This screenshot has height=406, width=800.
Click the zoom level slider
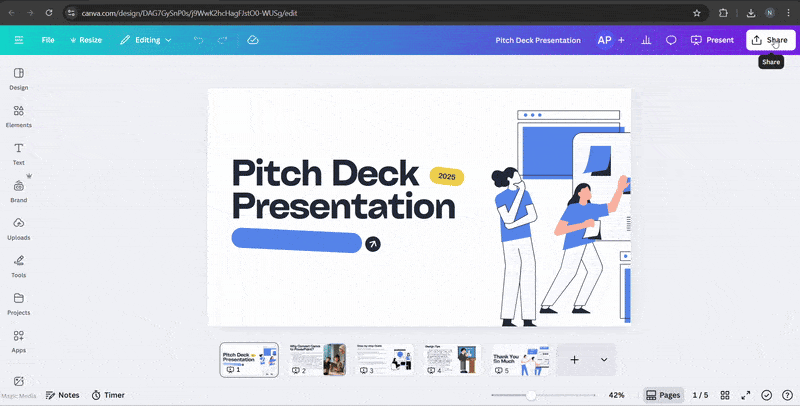tap(532, 395)
